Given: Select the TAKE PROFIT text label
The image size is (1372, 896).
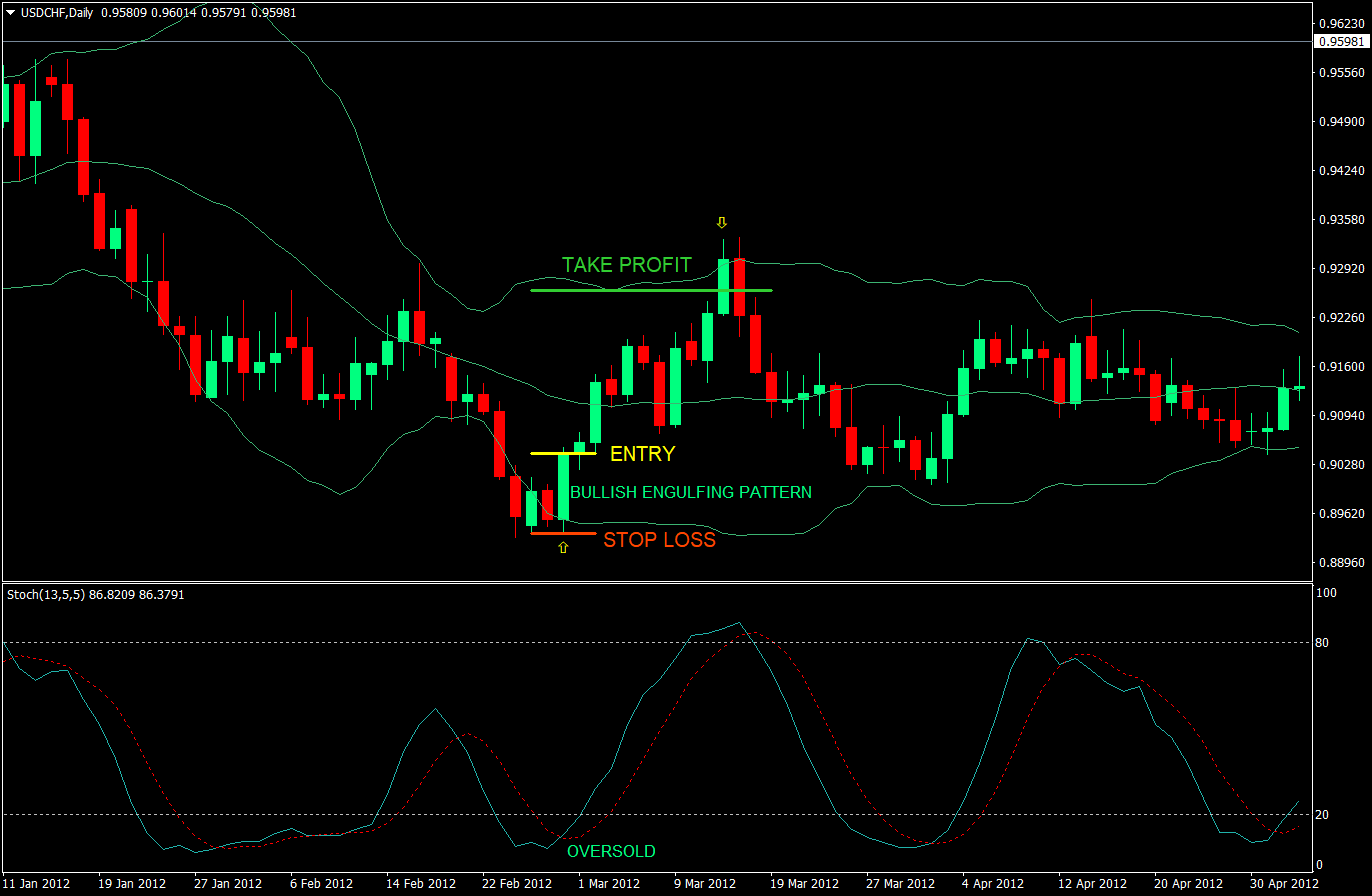Looking at the screenshot, I should 626,265.
